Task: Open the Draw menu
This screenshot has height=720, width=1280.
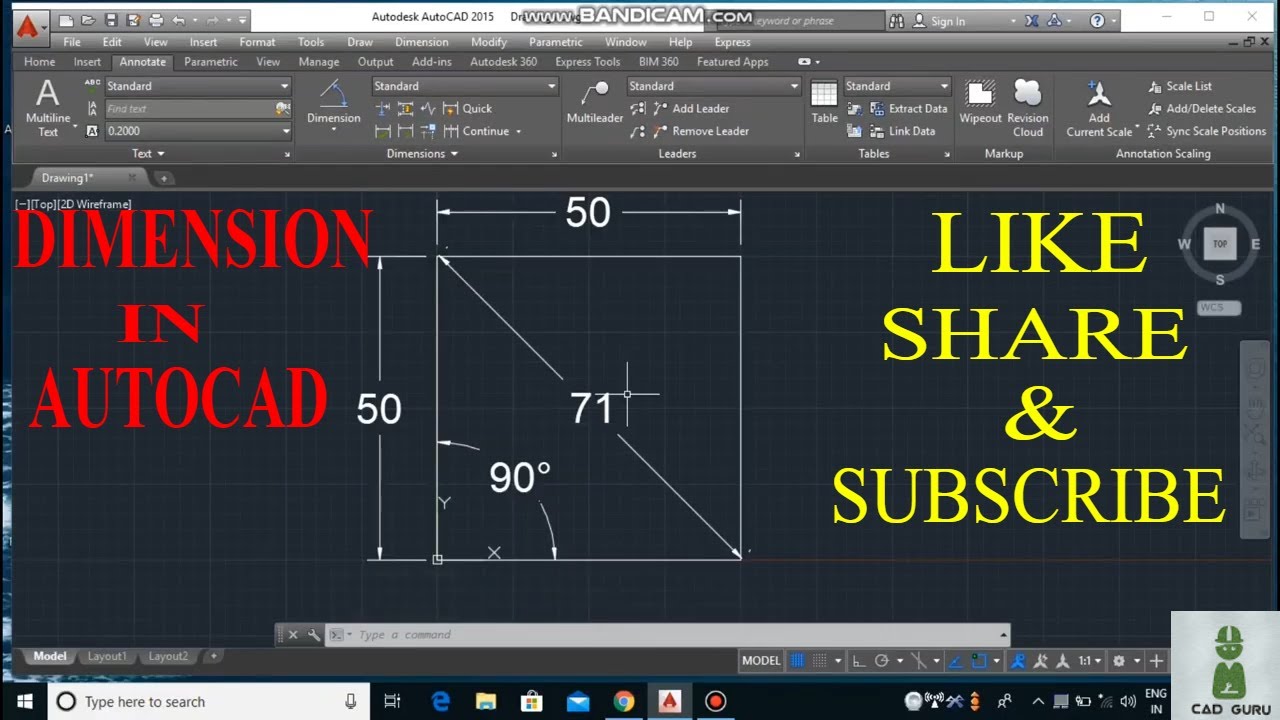Action: pyautogui.click(x=360, y=42)
